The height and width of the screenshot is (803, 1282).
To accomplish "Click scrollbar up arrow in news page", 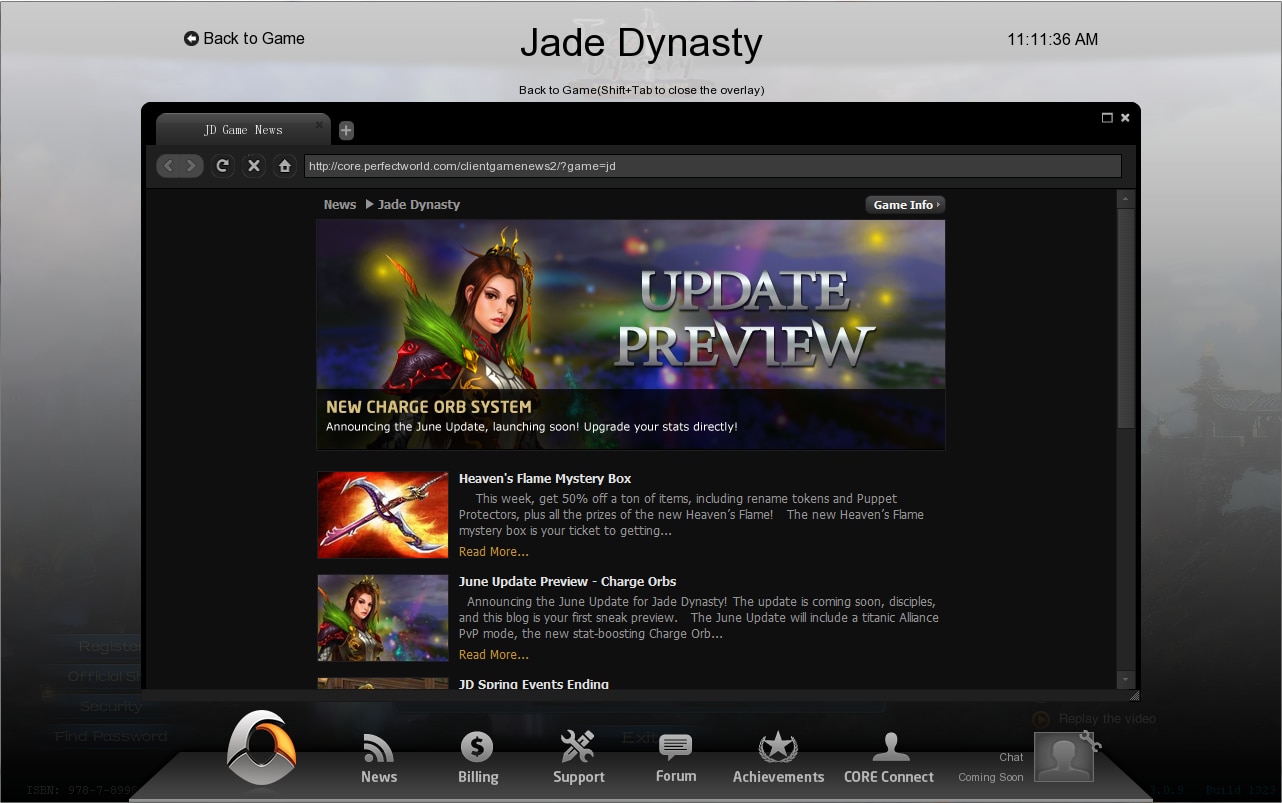I will 1126,200.
